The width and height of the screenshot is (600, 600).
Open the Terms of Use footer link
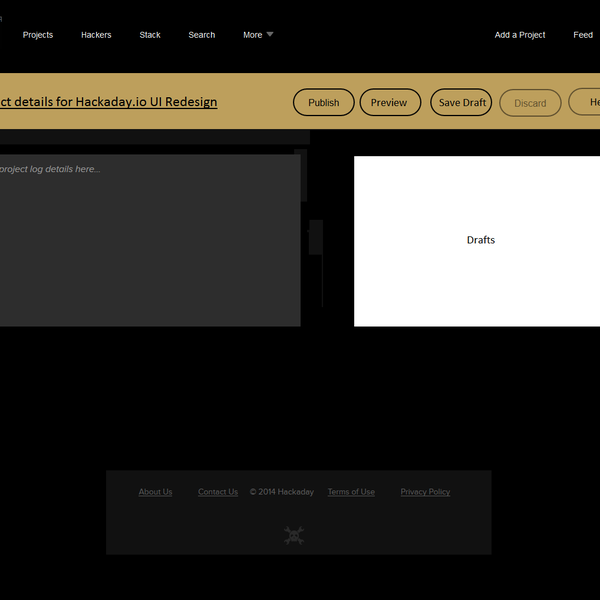(351, 492)
